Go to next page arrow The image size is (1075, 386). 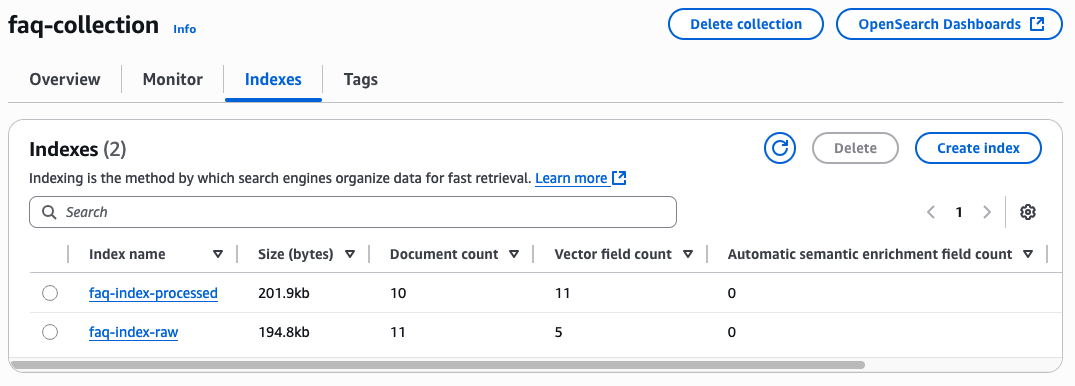[x=987, y=213]
